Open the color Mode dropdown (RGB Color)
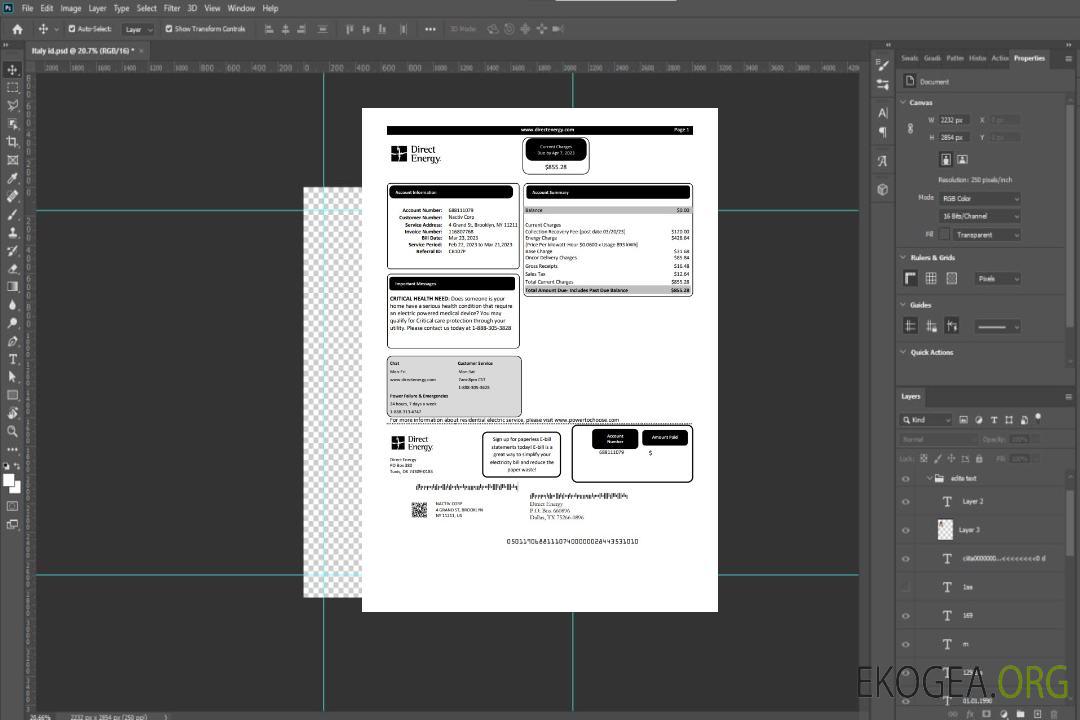The image size is (1080, 720). pyautogui.click(x=979, y=198)
